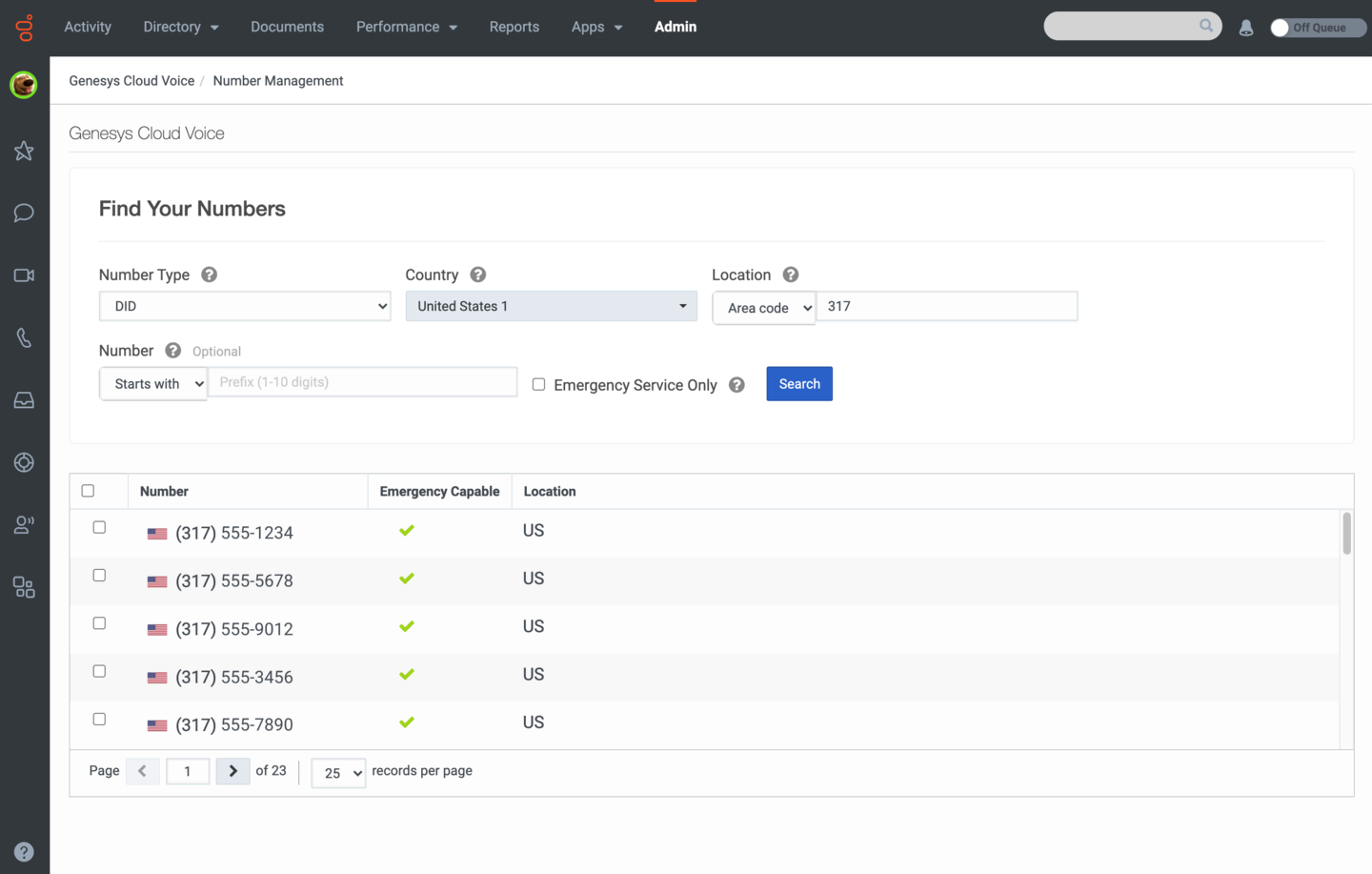Click the help icon beside Emergency Service Only
Screen dimensions: 1372x874
pos(736,385)
